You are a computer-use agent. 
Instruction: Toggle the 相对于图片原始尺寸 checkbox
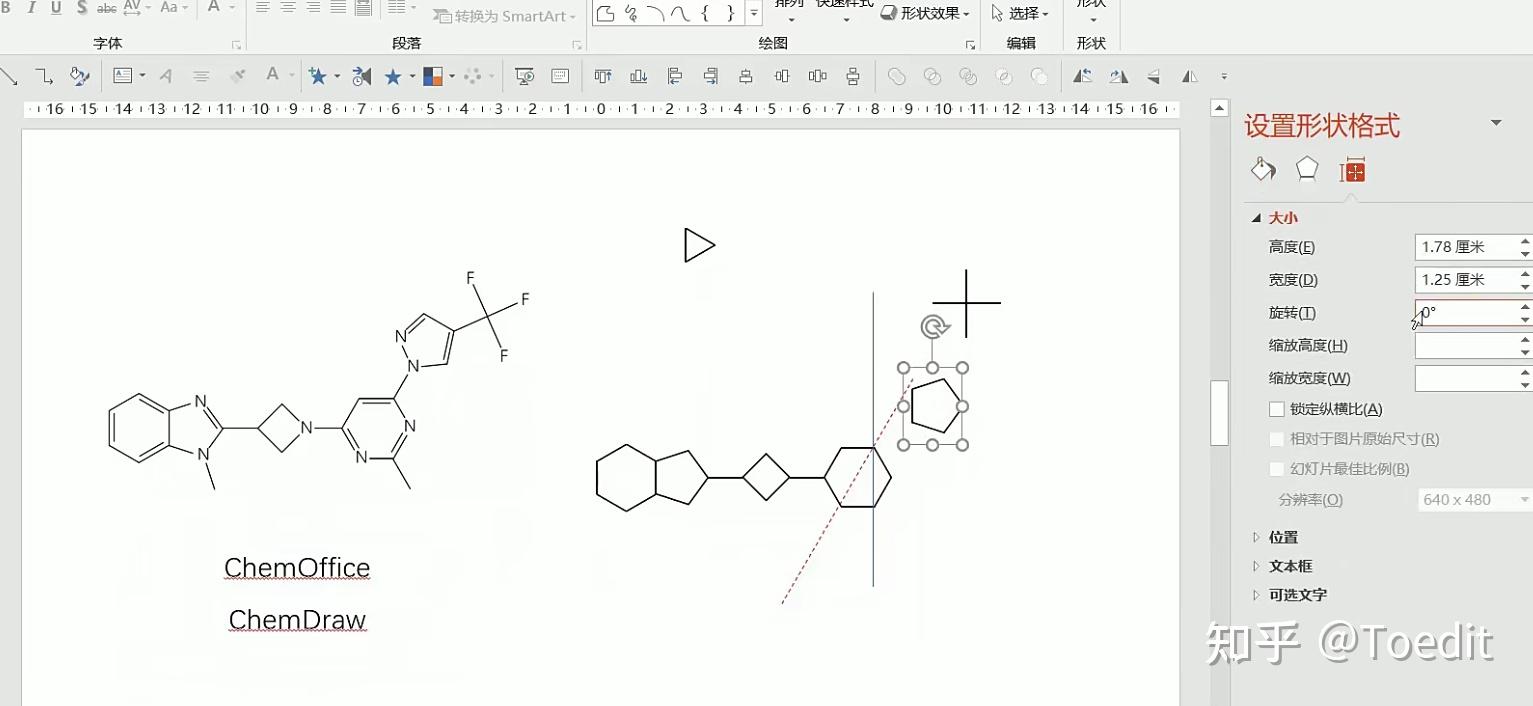pos(1277,438)
